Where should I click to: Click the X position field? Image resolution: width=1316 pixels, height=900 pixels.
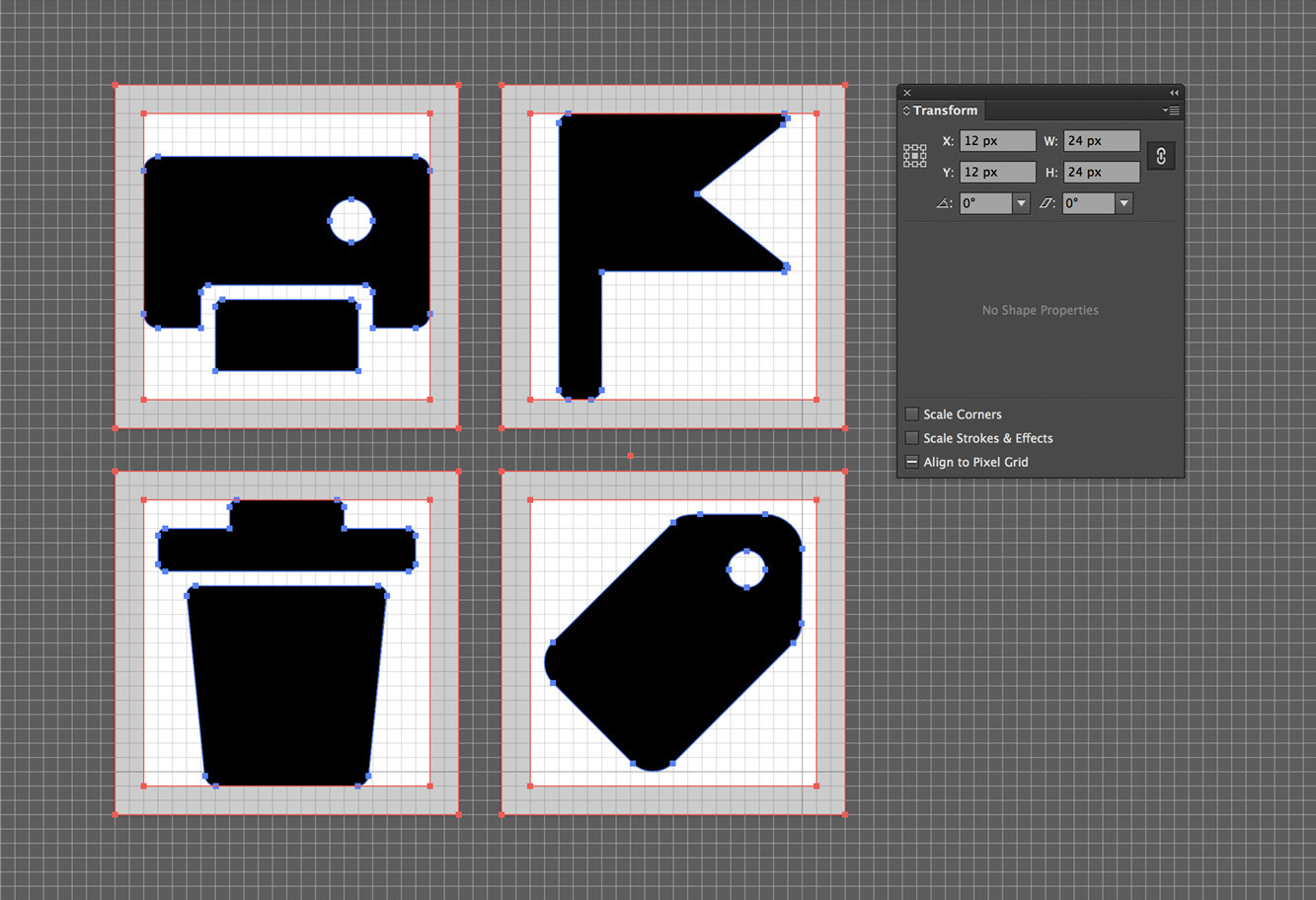click(x=998, y=141)
